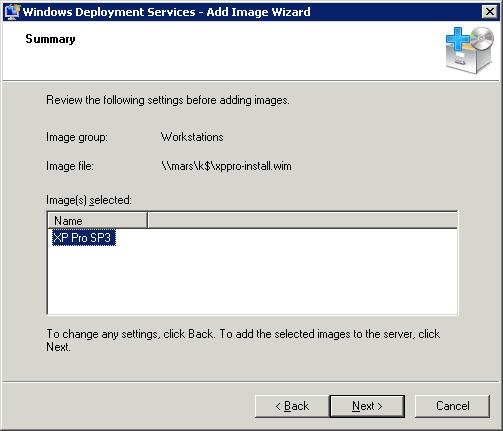Click the empty column header beside Name
Screen dimensions: 503x431
click(302, 221)
